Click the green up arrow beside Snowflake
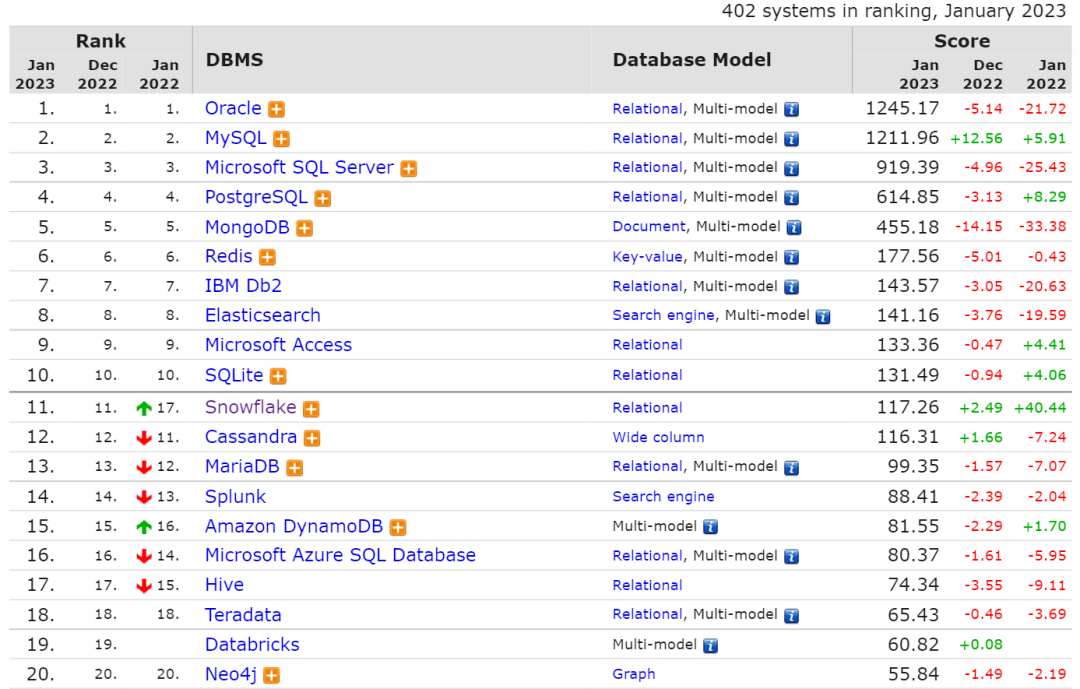Viewport: 1080px width, 689px height. coord(144,407)
